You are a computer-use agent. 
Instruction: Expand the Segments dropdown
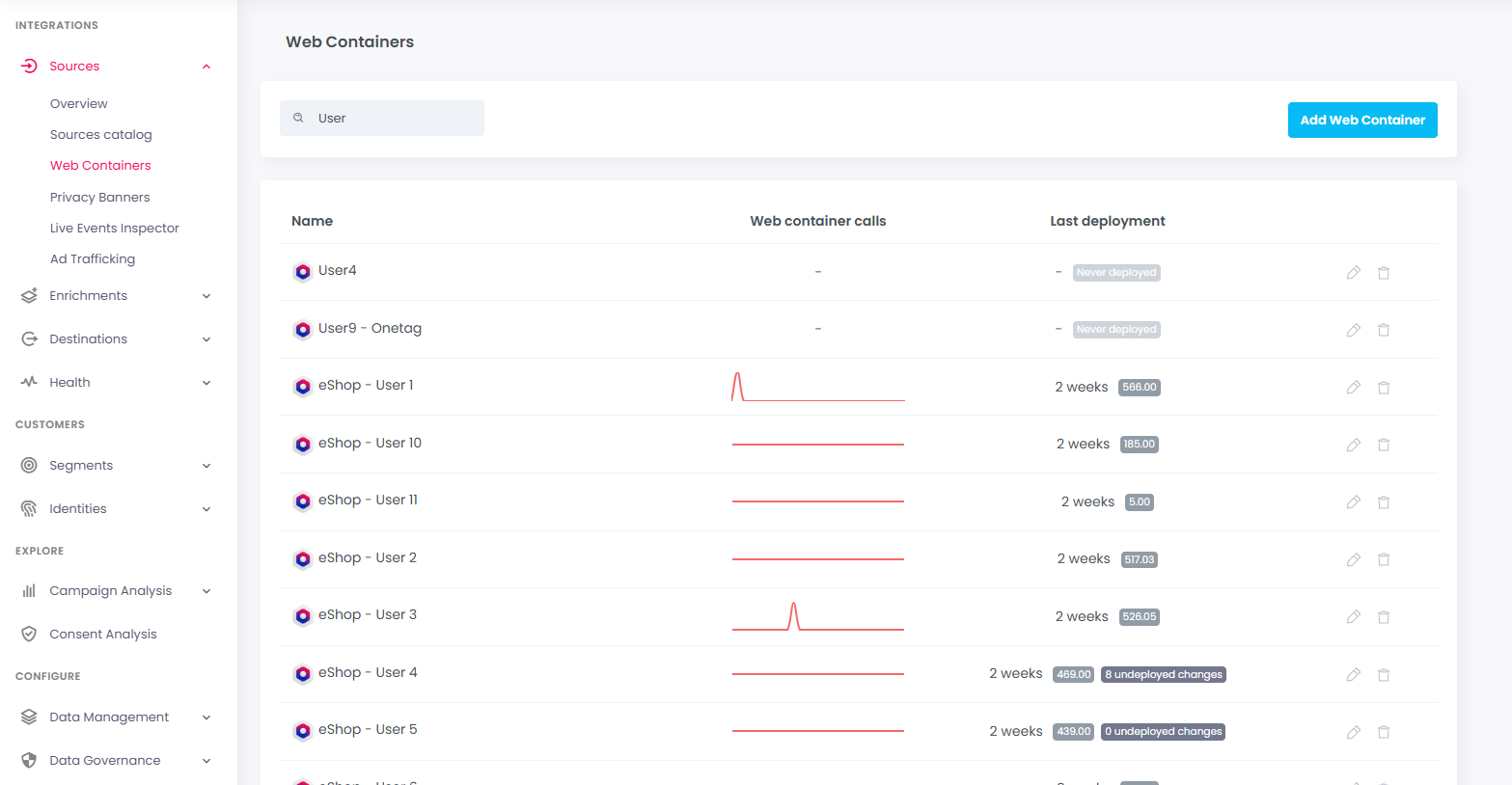(206, 466)
